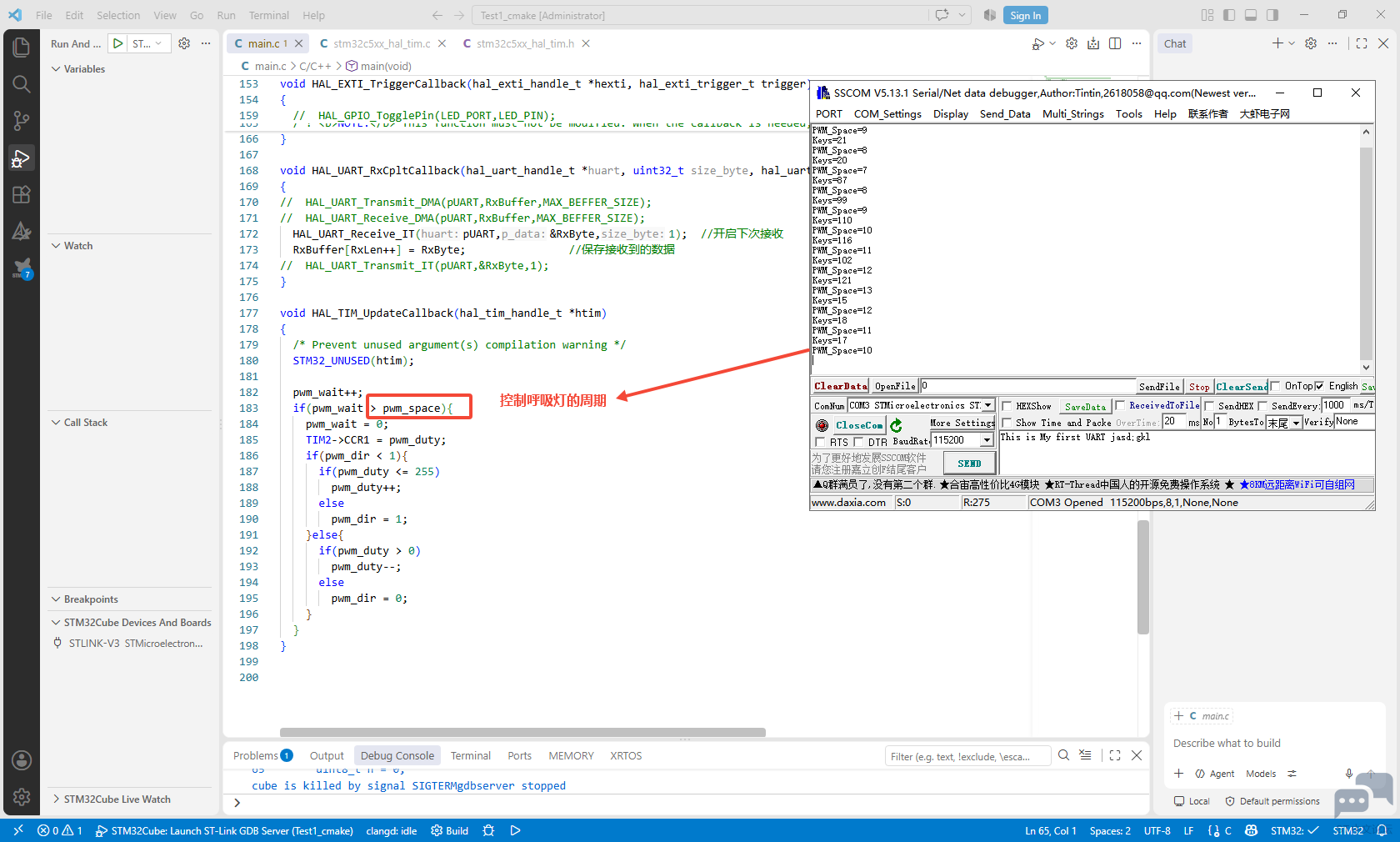1400x842 pixels.
Task: Click the status bar debug bug icon
Action: (488, 831)
